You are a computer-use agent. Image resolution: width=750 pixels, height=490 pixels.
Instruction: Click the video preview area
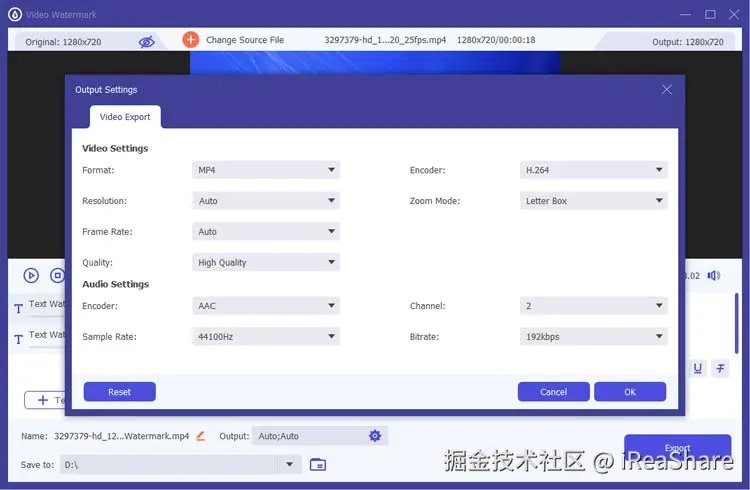[x=375, y=63]
